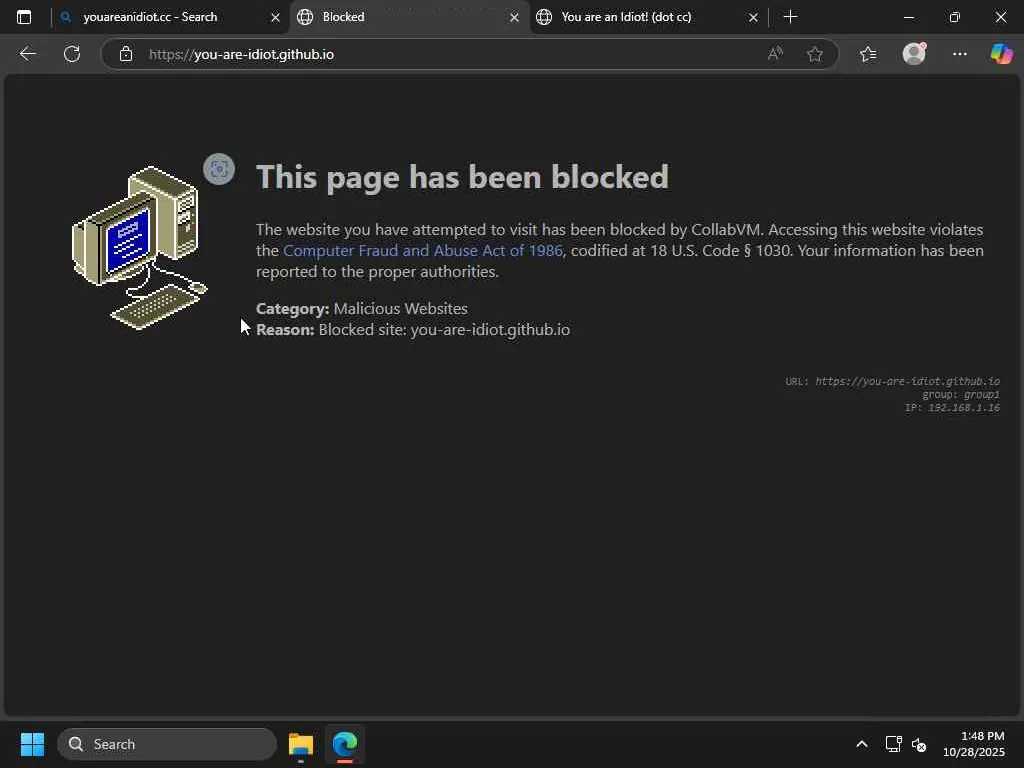
Task: Close the youareanidiot.cc Search tab
Action: pos(276,18)
